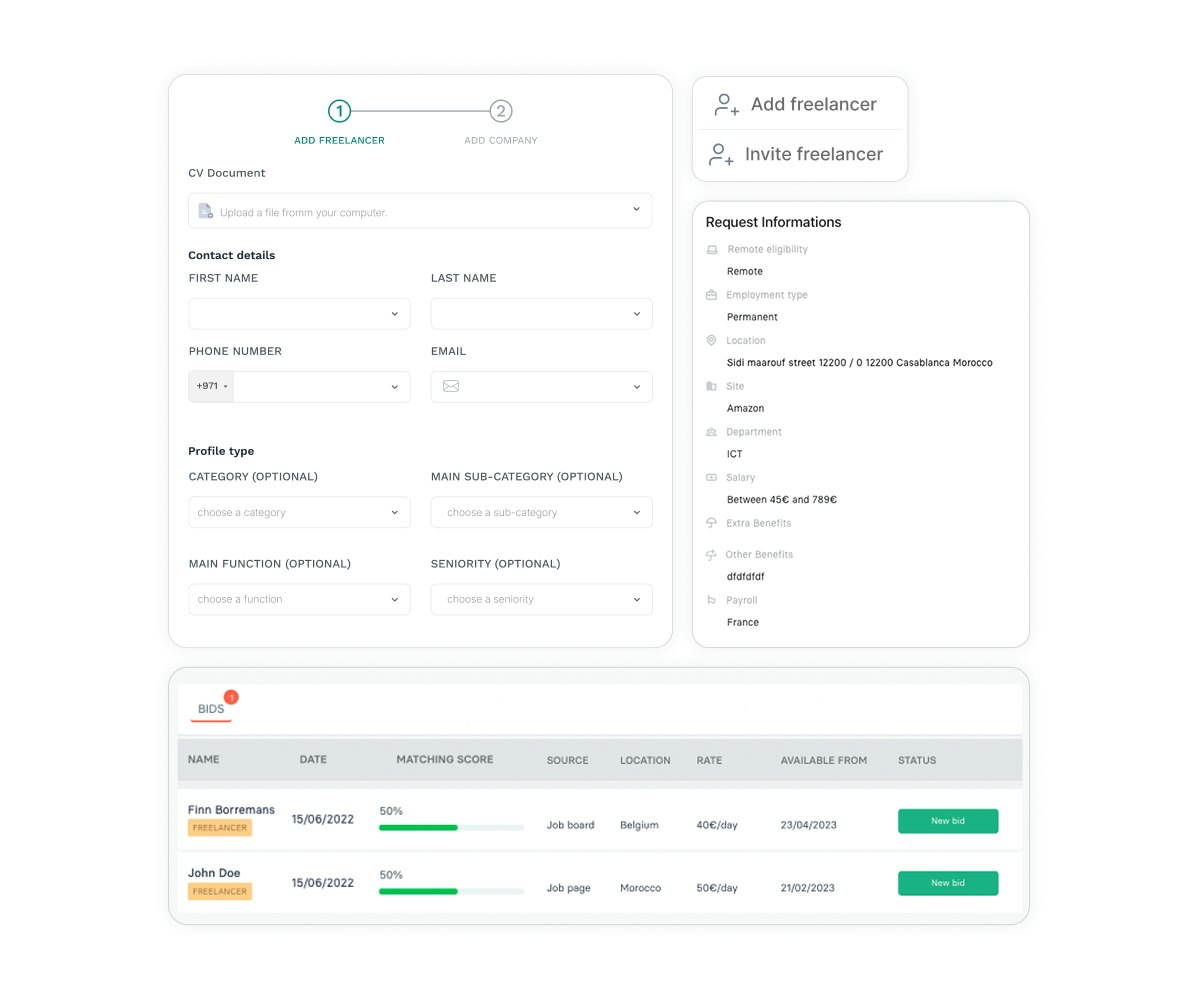Viewport: 1200px width, 1000px height.
Task: Click the Add freelancer person-plus icon
Action: 727,105
